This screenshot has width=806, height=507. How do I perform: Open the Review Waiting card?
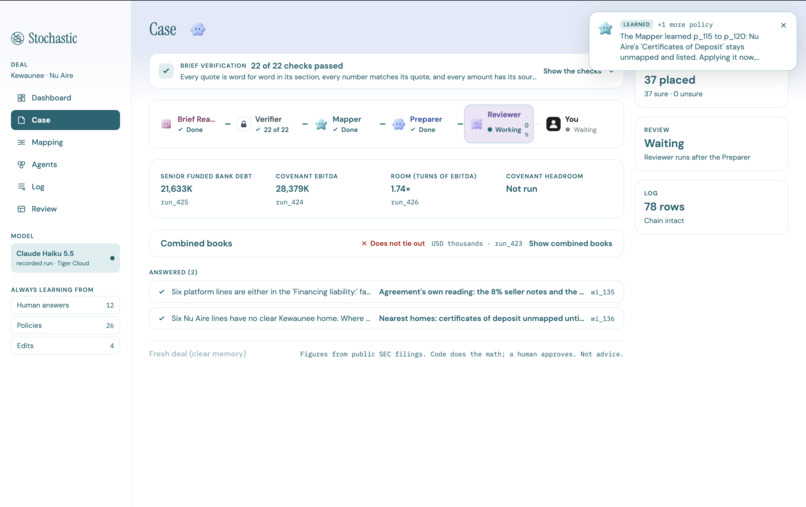click(711, 144)
